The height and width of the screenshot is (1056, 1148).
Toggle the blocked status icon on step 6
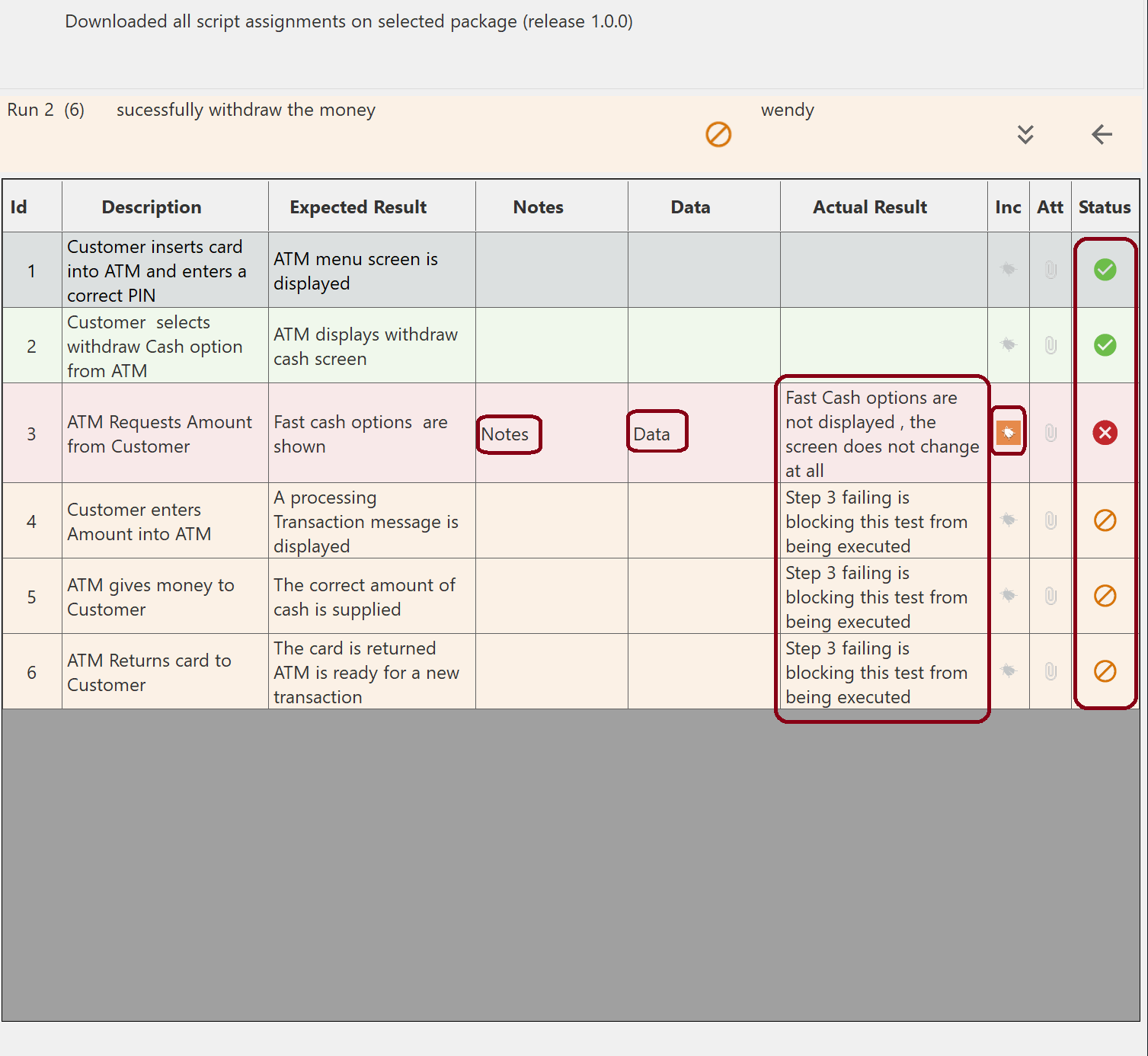[1105, 671]
